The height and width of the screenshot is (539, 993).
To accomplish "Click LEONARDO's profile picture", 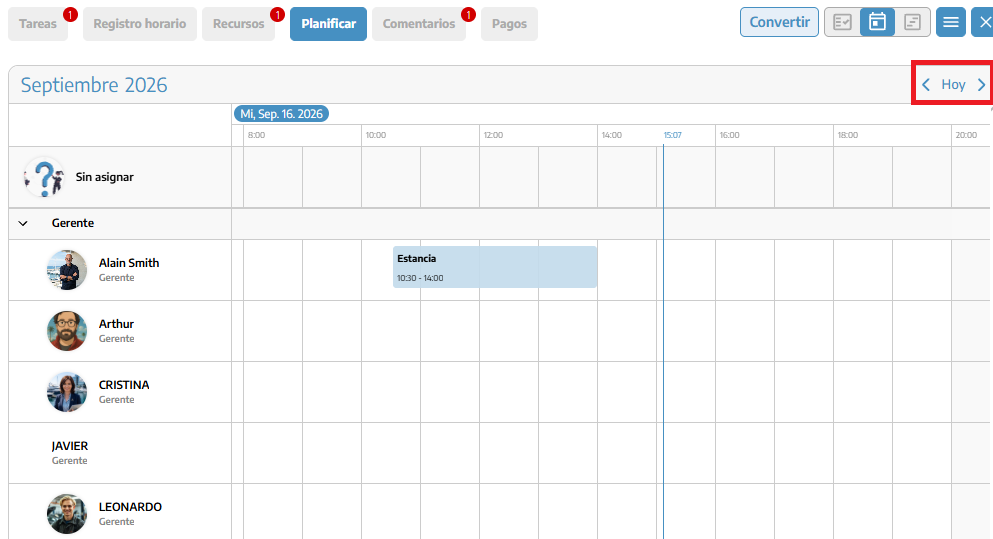I will coord(66,514).
